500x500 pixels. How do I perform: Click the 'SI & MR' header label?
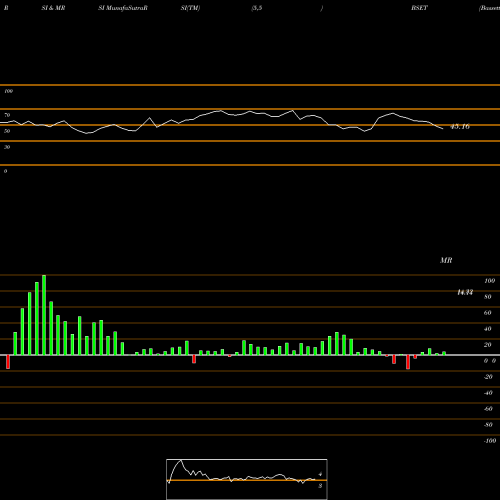(x=53, y=8)
